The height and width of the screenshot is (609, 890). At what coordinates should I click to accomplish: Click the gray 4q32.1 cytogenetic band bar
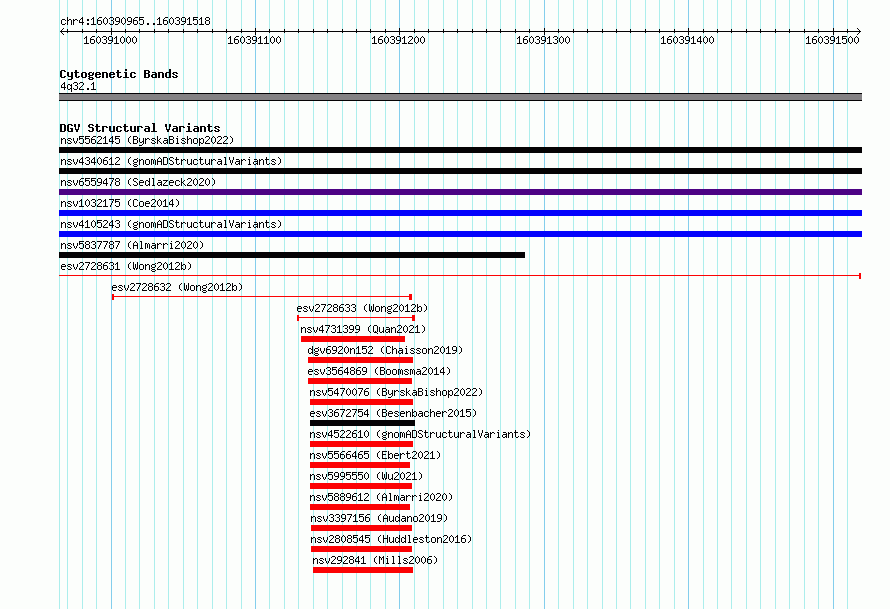[x=460, y=97]
